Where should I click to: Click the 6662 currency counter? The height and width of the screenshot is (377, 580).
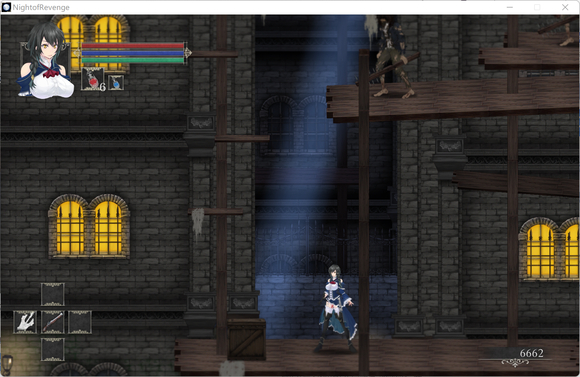coord(532,353)
